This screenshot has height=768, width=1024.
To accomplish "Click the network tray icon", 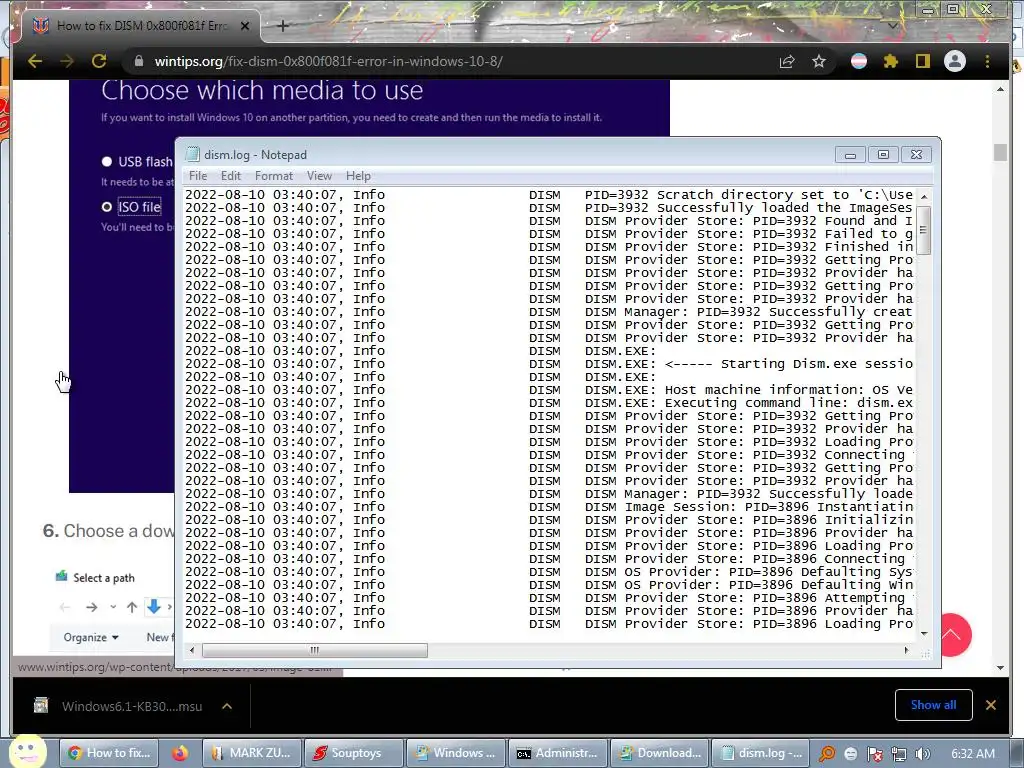I will click(899, 754).
